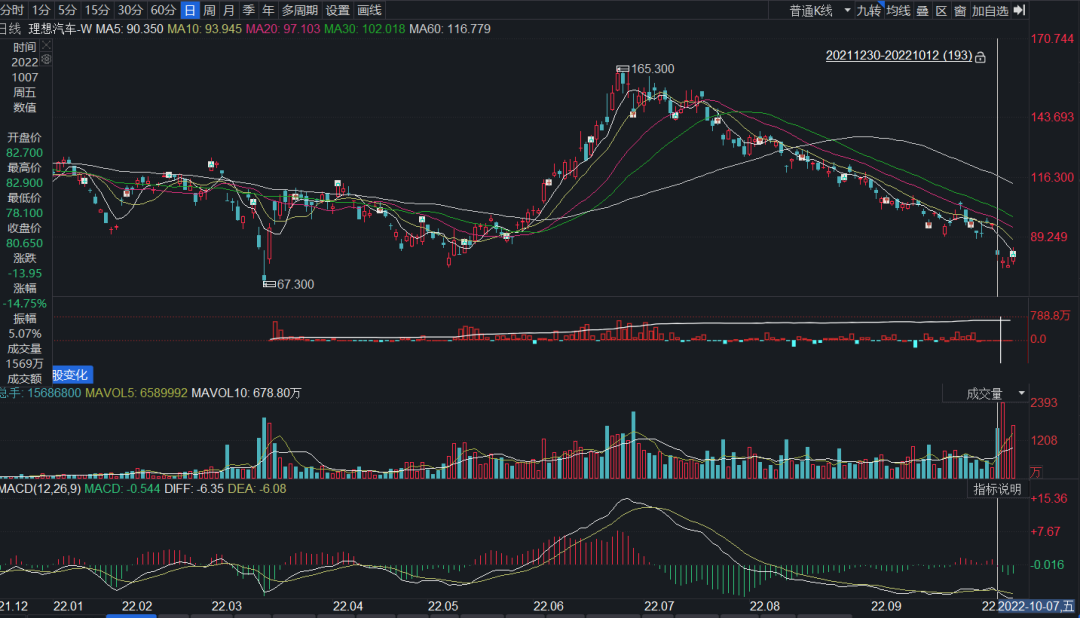Open the info panel gear settings icon
Screen dimensions: 1080x618
click(x=46, y=60)
